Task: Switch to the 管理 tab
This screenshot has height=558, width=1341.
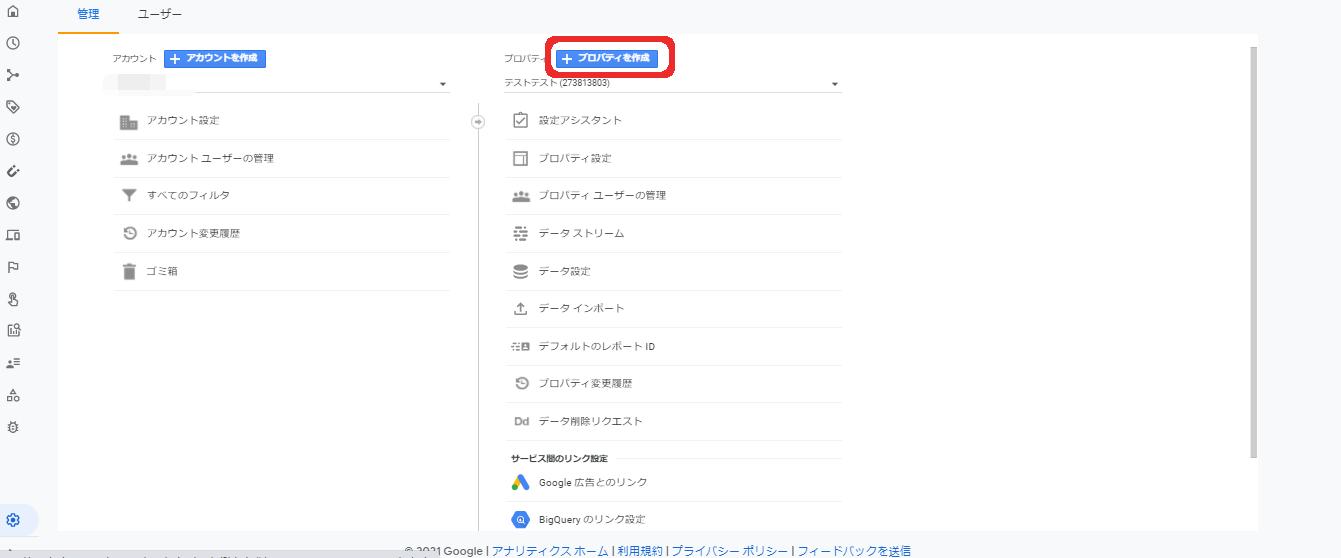Action: (x=88, y=16)
